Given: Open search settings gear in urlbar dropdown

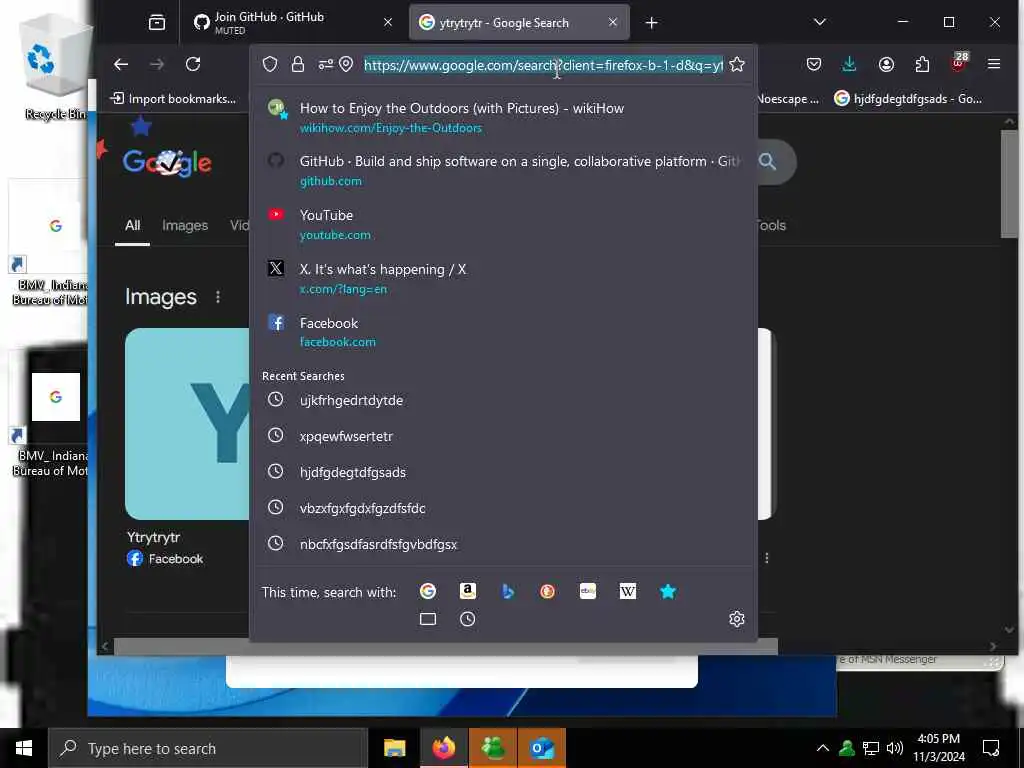Looking at the screenshot, I should [x=737, y=618].
